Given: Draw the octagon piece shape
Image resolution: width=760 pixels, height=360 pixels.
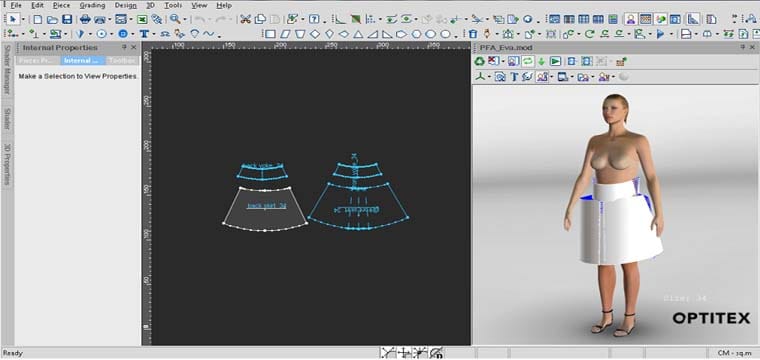Looking at the screenshot, I should click(430, 34).
